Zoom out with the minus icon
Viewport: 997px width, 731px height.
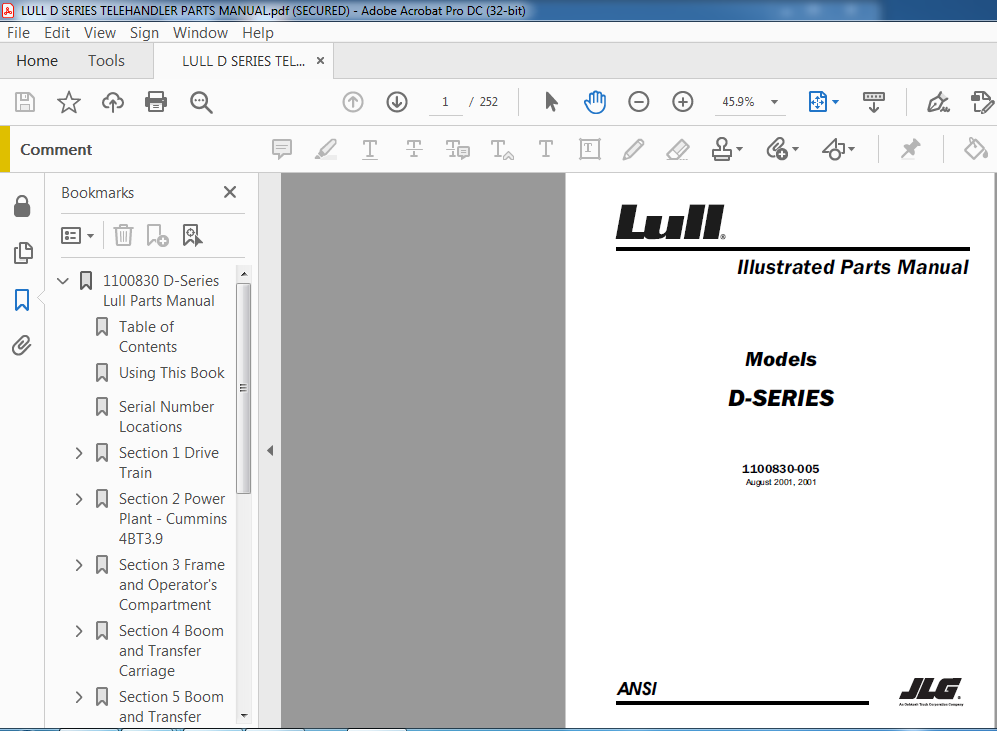(638, 102)
